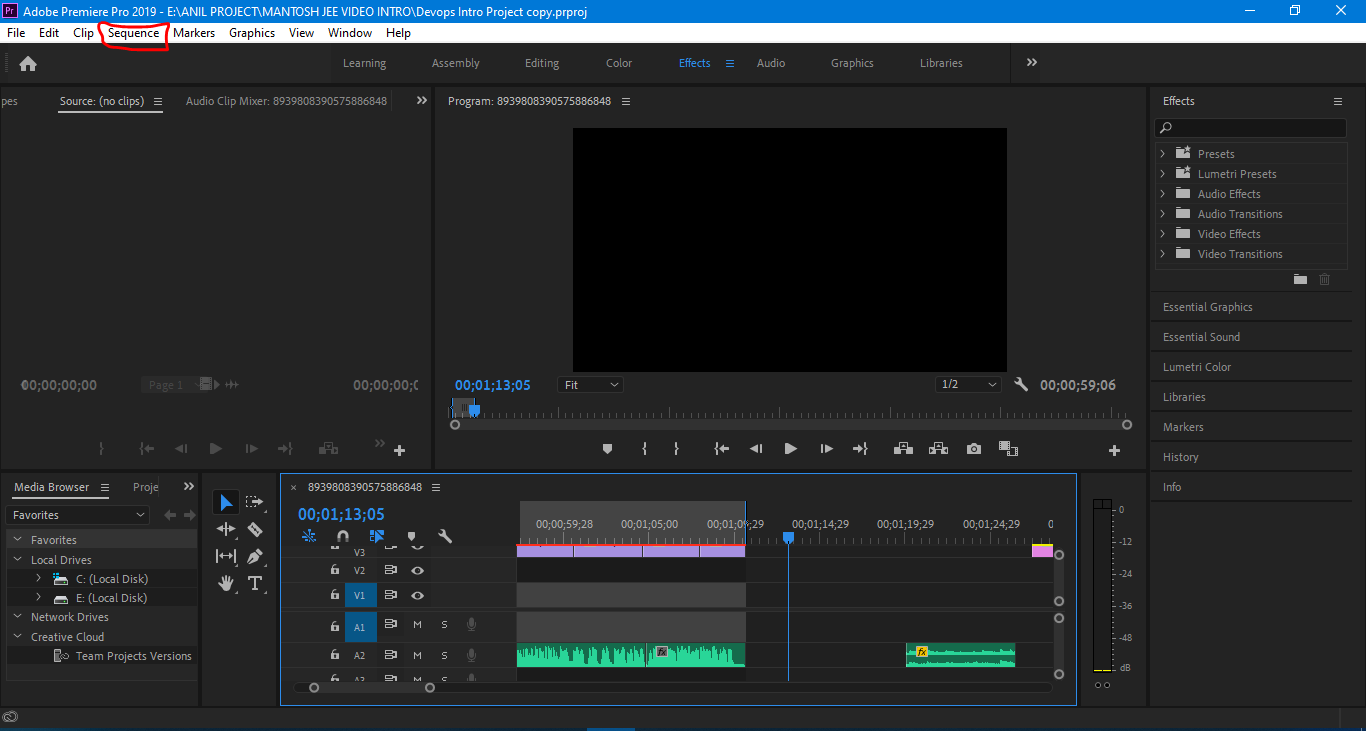The image size is (1366, 731).
Task: Show more workspaces with double chevron
Action: point(1031,62)
